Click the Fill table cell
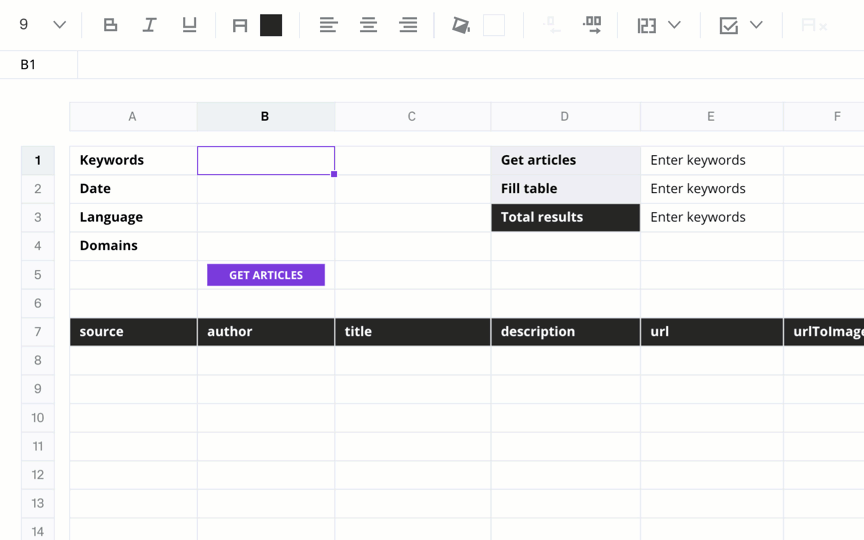 (x=565, y=189)
